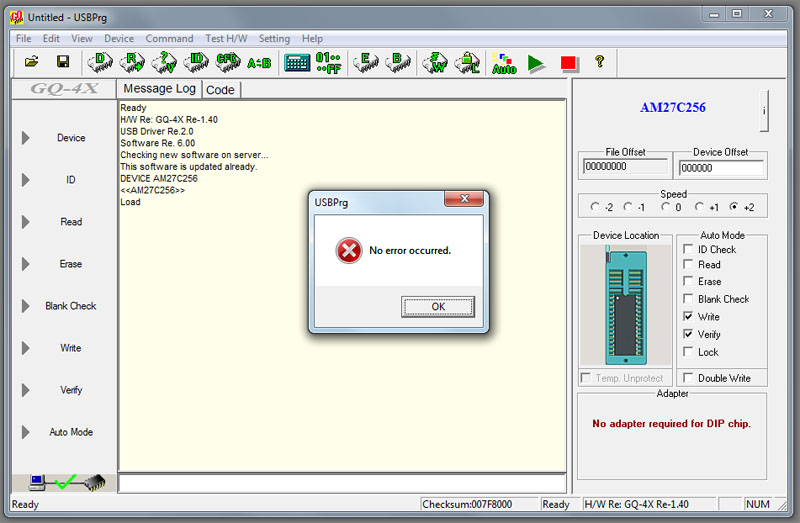800x523 pixels.
Task: Expand the Erase sidebar arrow
Action: click(26, 264)
